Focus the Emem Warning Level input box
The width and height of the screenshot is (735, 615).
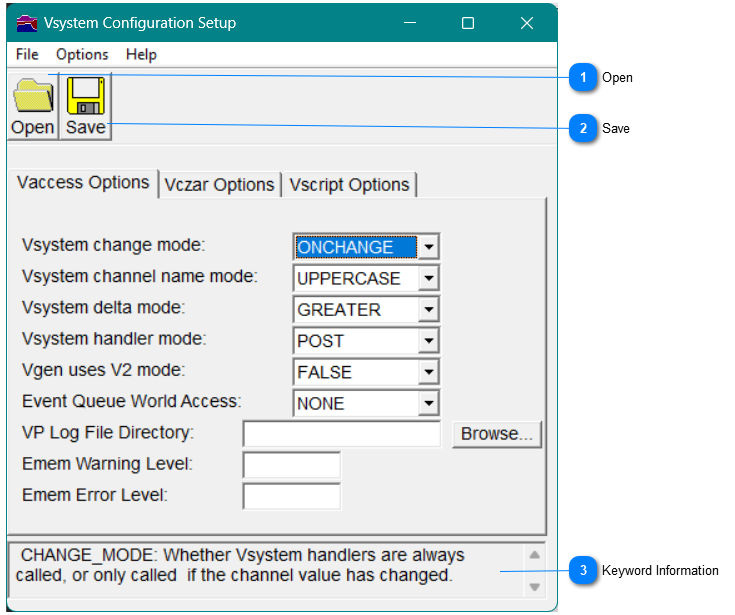click(x=291, y=465)
